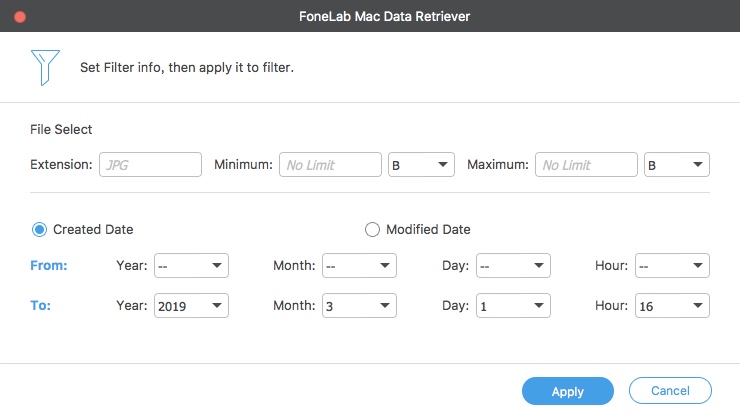Open the Maximum size unit dropdown

[x=677, y=165]
